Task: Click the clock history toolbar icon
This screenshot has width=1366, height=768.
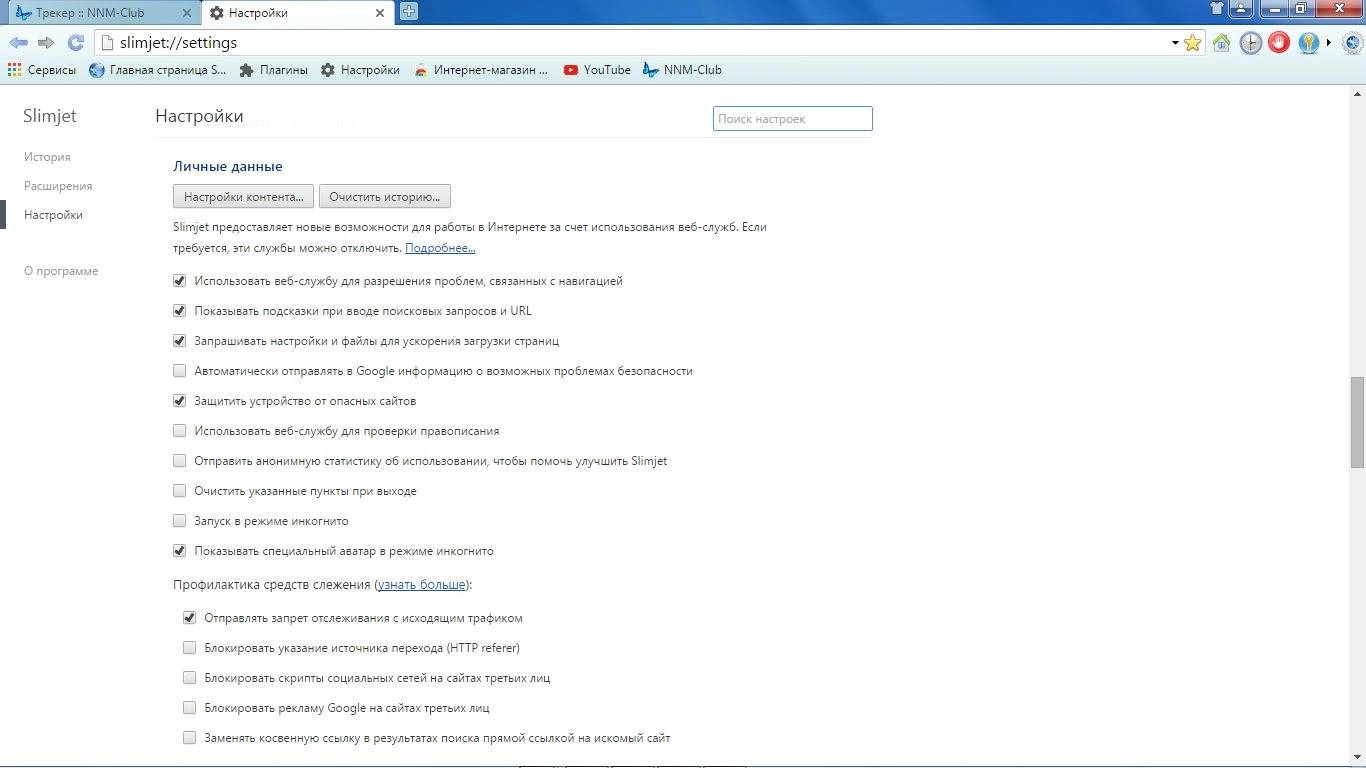Action: (1250, 43)
